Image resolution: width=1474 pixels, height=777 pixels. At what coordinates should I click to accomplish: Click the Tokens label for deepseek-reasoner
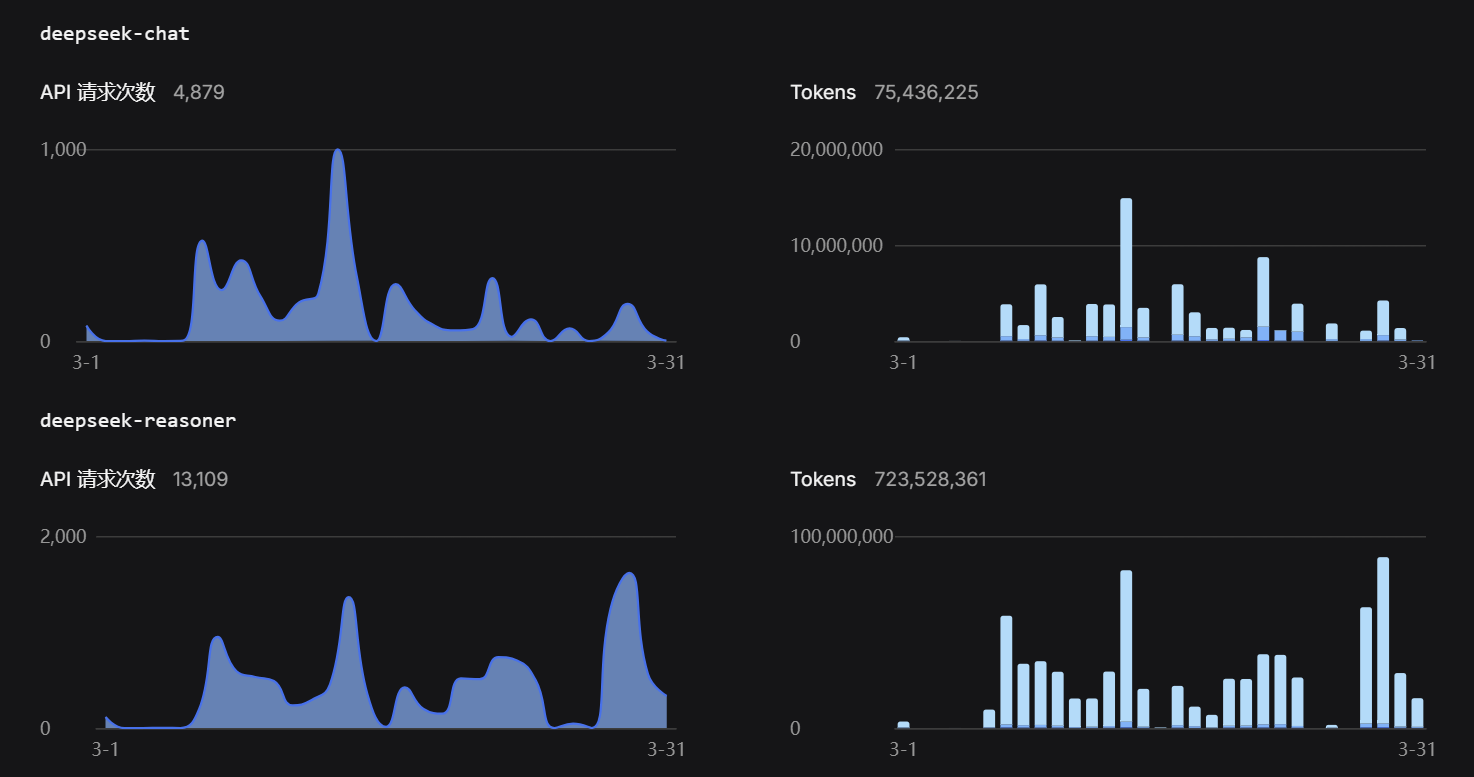[823, 480]
